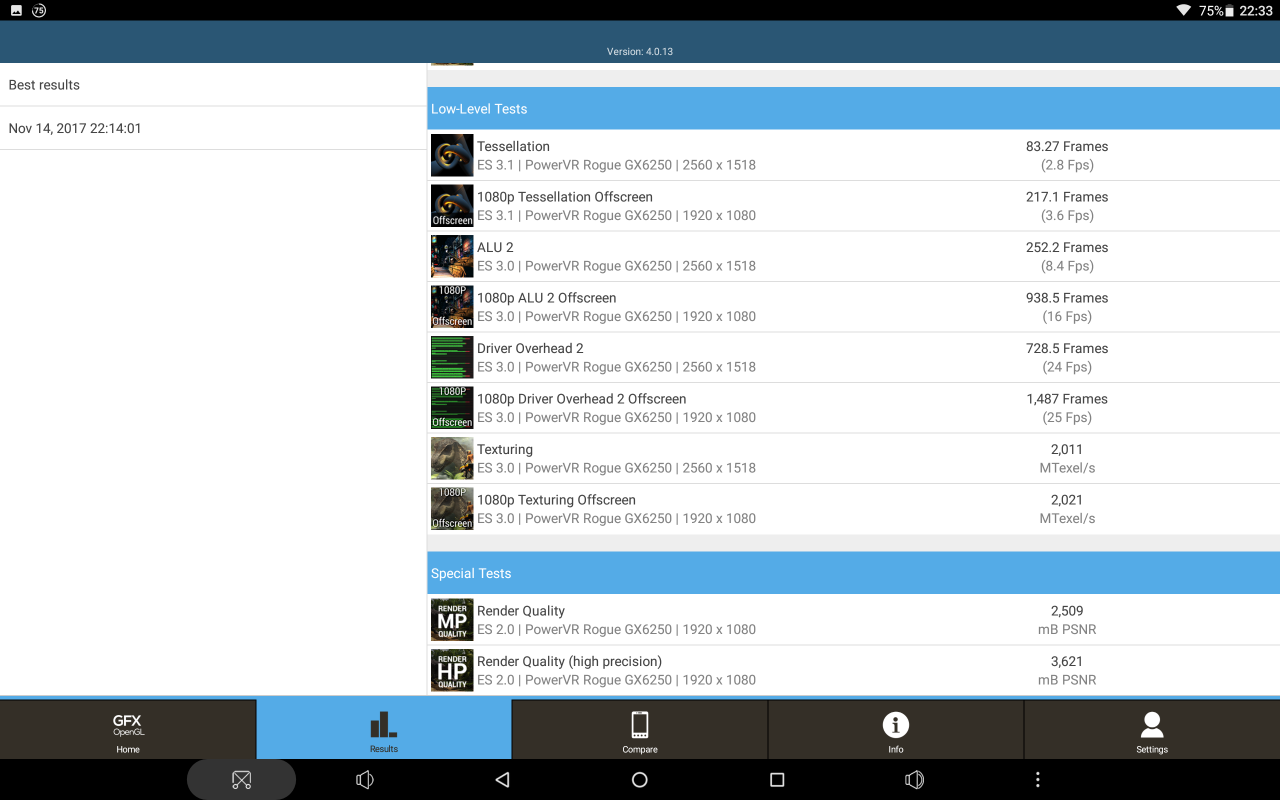
Task: Tap the volume up speaker icon
Action: pos(914,780)
